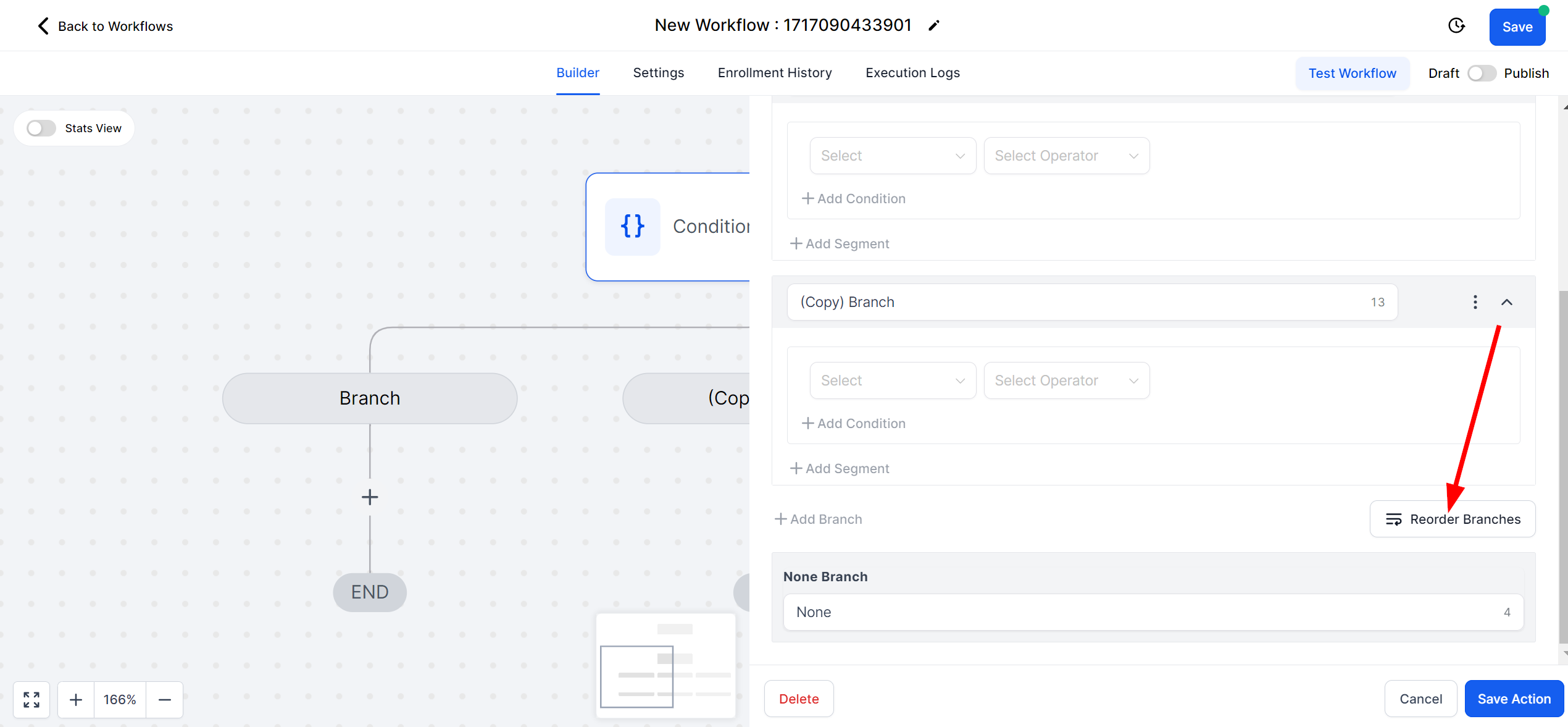Toggle Draft to Publish switch
1568x727 pixels.
tap(1481, 73)
